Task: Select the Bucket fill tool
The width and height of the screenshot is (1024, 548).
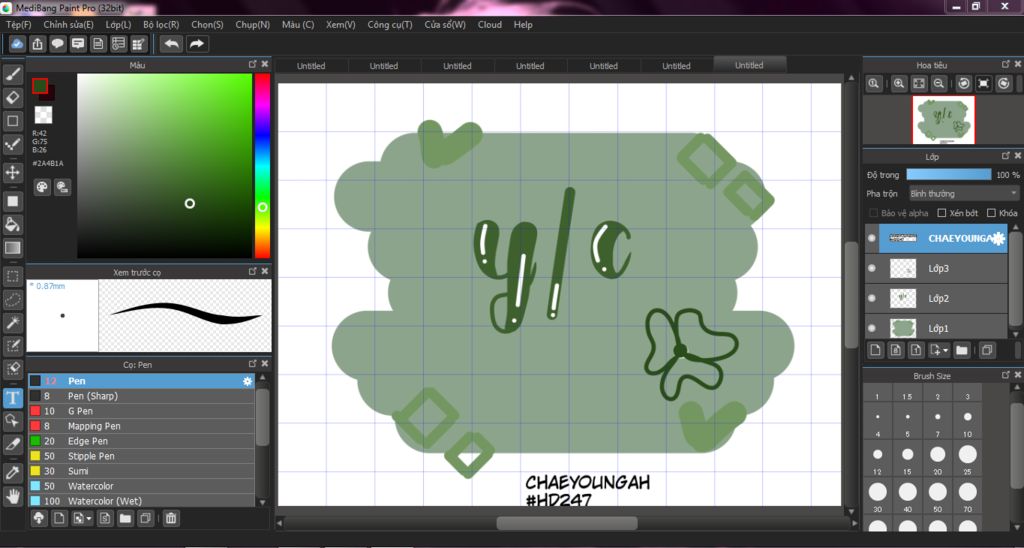Action: (x=12, y=224)
